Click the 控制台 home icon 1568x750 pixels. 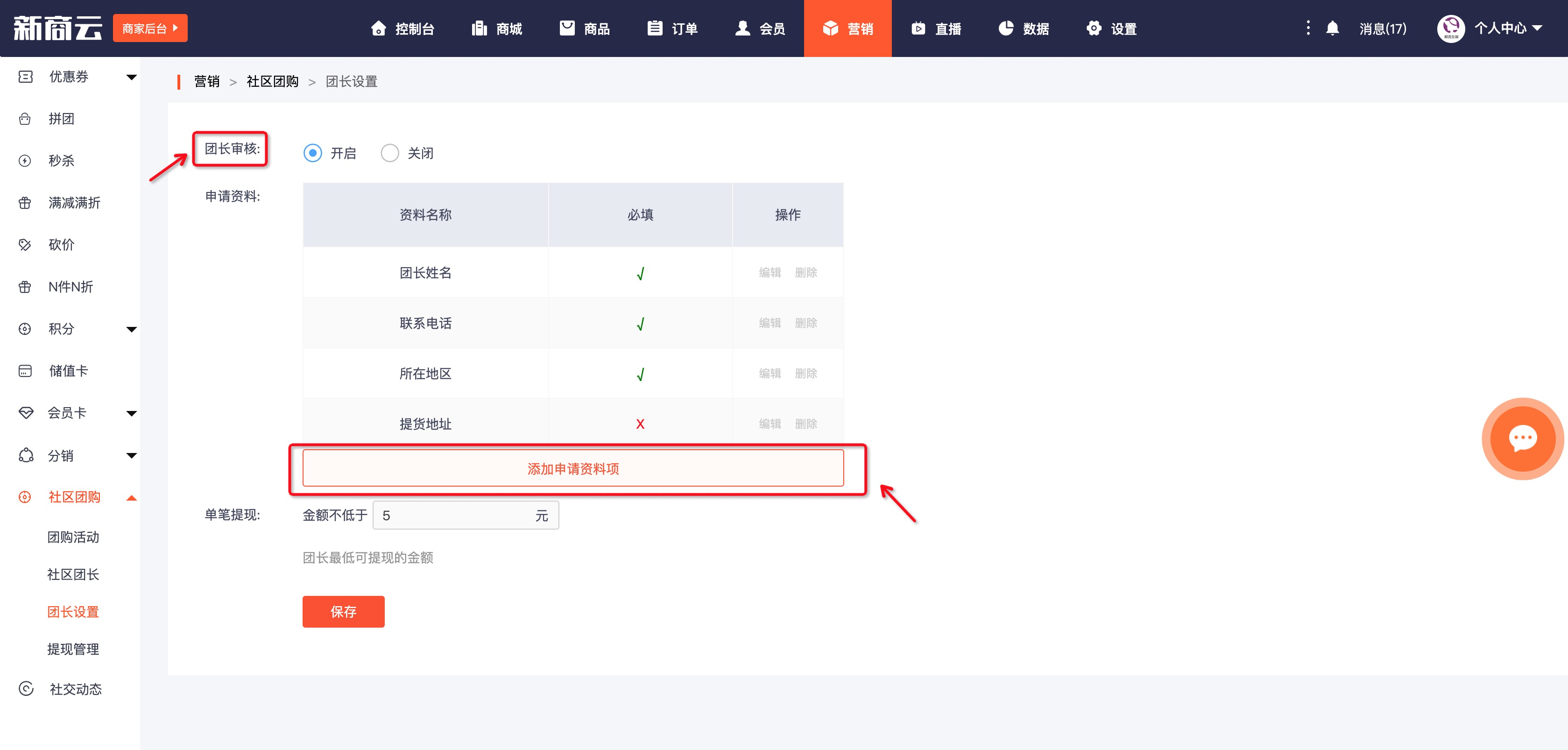(379, 28)
